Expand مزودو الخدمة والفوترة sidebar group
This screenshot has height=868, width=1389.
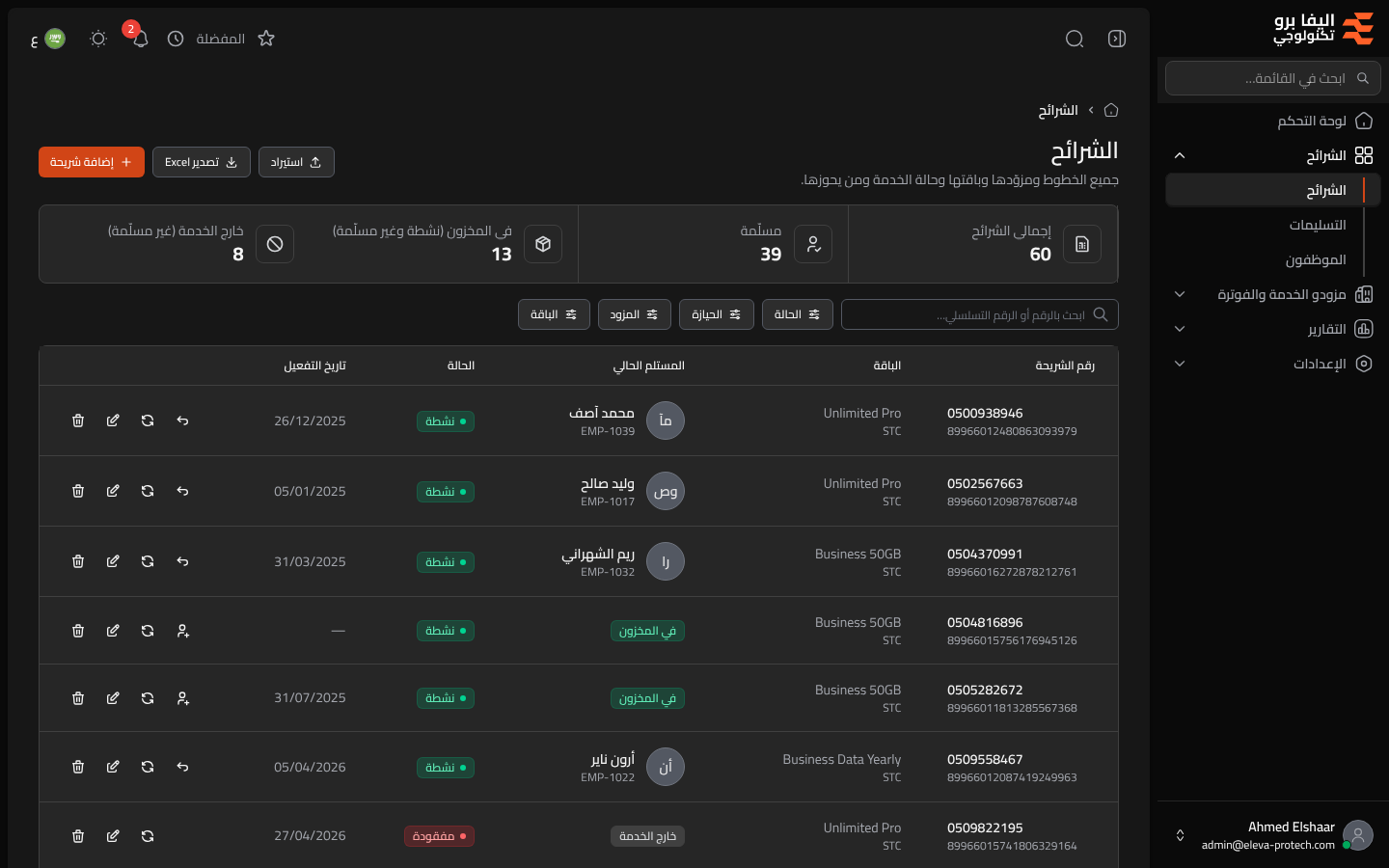coord(1273,294)
